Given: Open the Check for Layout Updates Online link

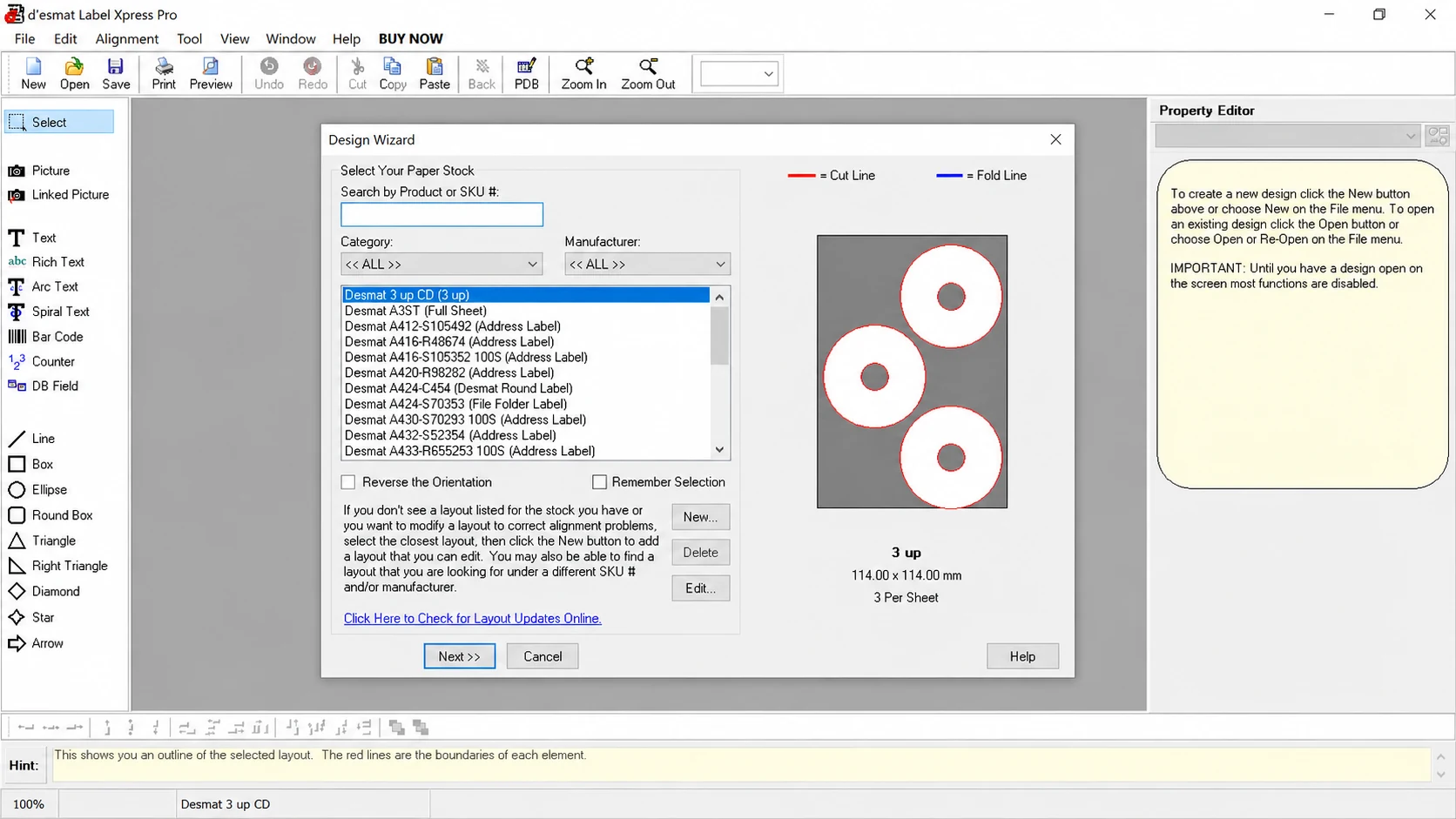Looking at the screenshot, I should (472, 619).
